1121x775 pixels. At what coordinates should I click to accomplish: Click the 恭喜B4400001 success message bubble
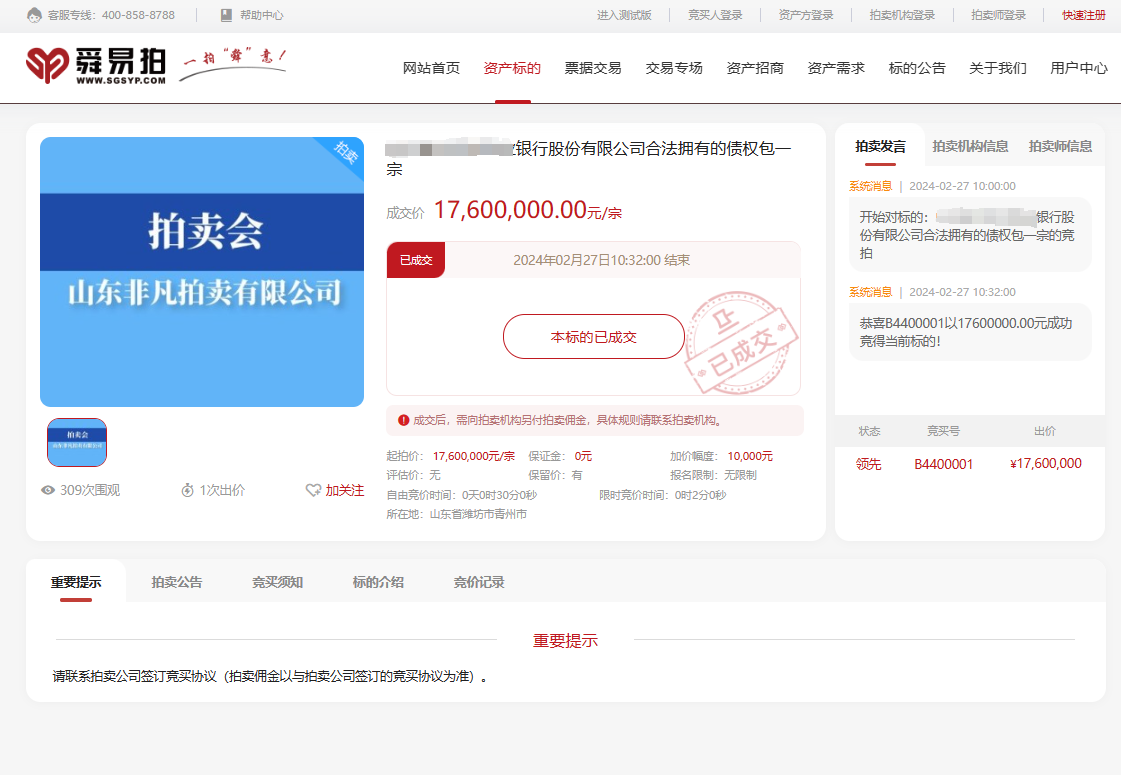click(x=970, y=332)
